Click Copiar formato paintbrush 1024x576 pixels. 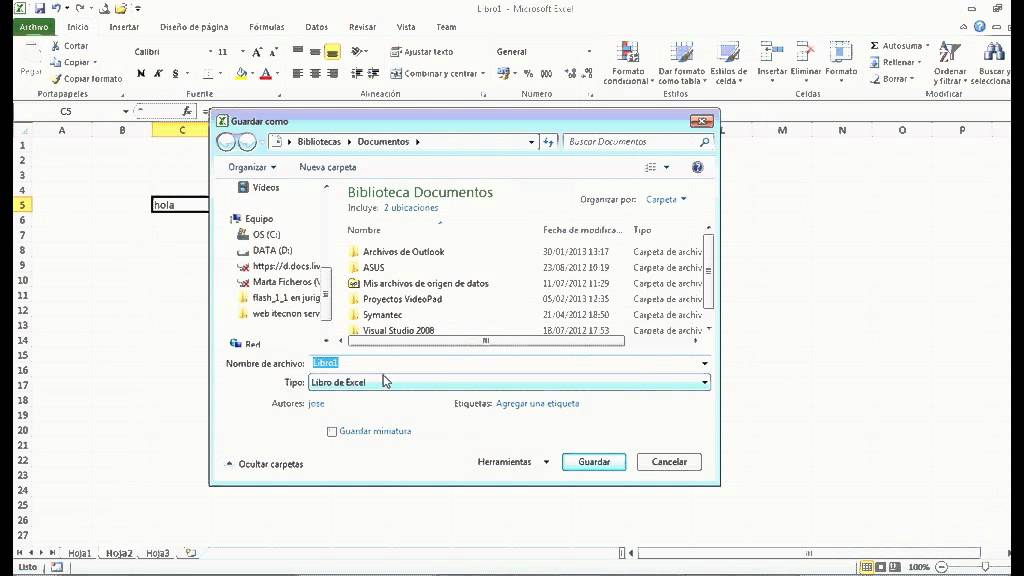coord(86,78)
